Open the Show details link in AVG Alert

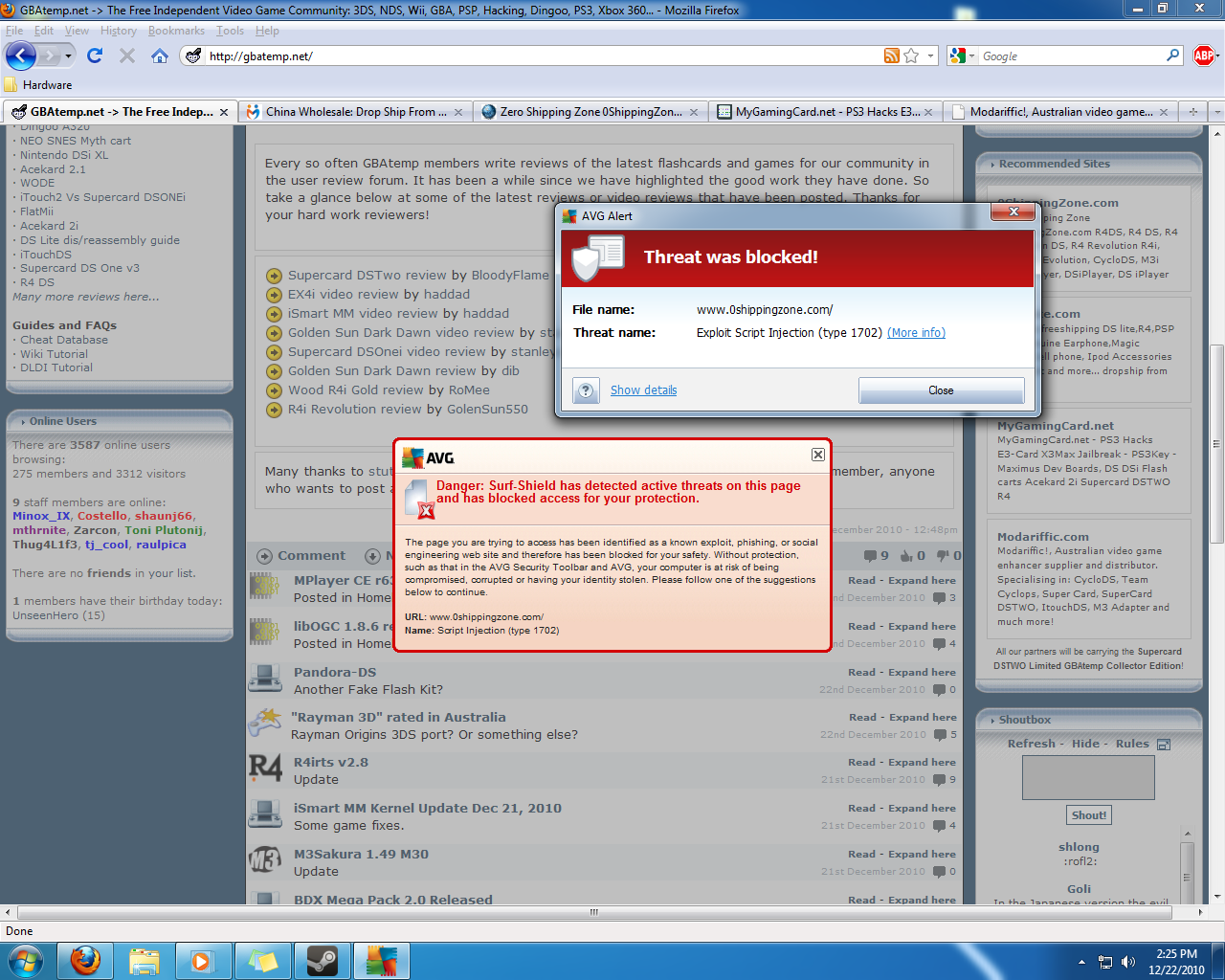coord(643,390)
